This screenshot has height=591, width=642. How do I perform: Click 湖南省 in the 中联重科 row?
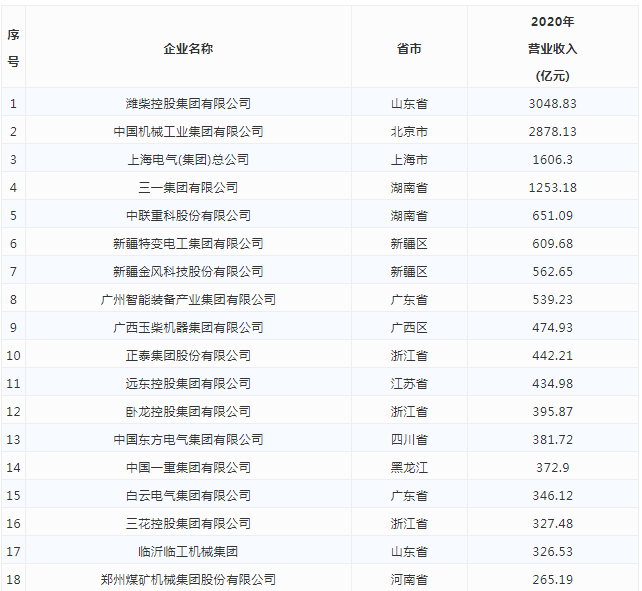(x=409, y=215)
